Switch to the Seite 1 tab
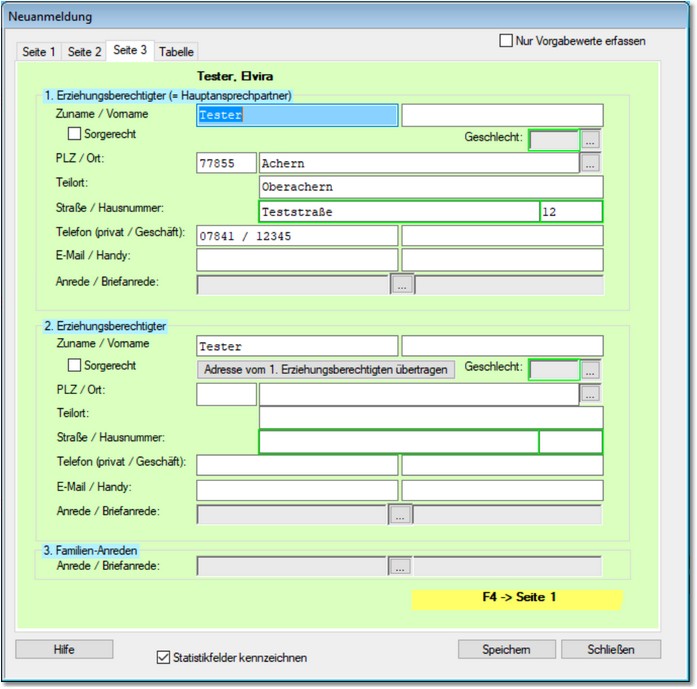Viewport: 697px width, 689px height. [x=39, y=51]
